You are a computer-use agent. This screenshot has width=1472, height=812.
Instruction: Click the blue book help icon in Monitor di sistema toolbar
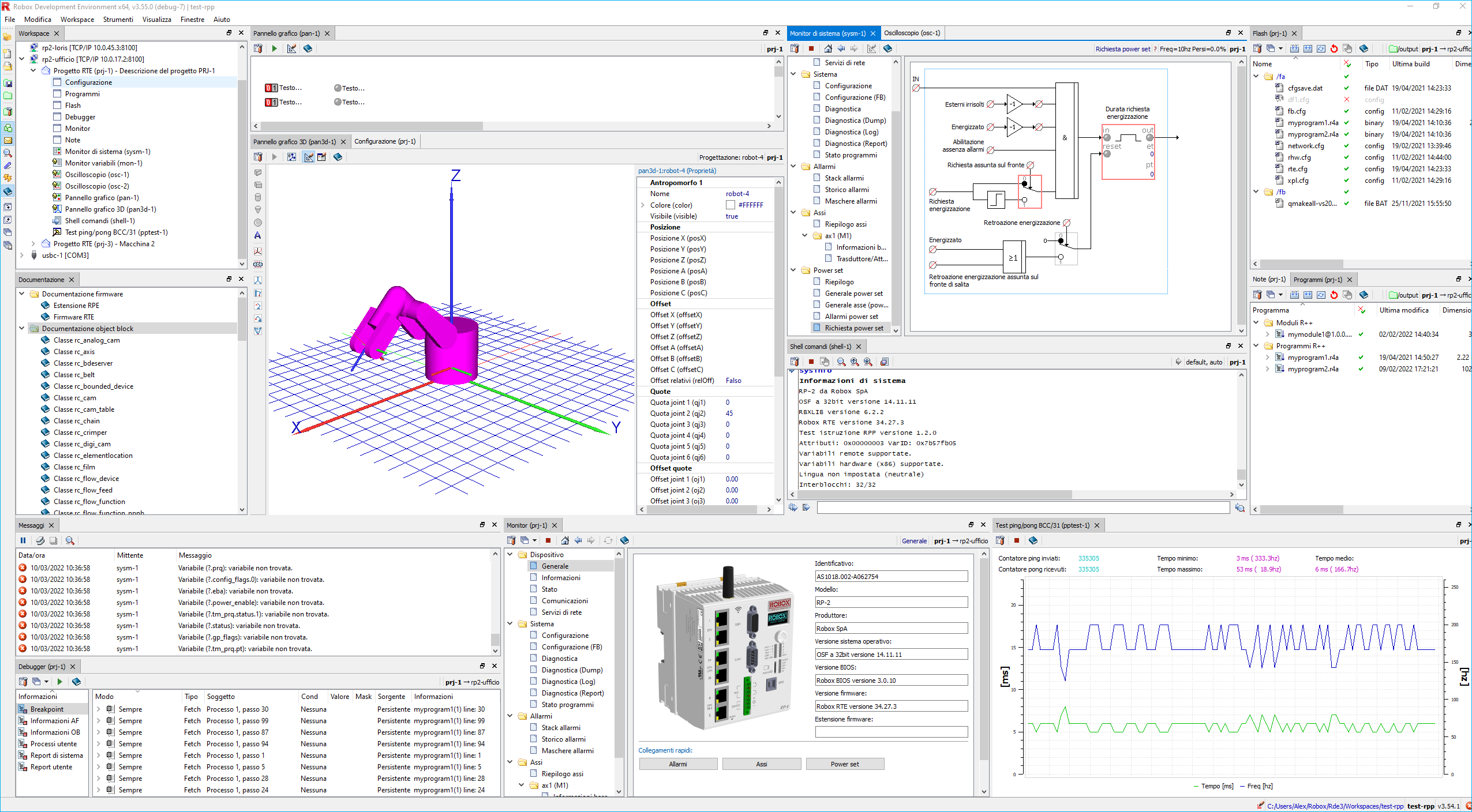887,48
